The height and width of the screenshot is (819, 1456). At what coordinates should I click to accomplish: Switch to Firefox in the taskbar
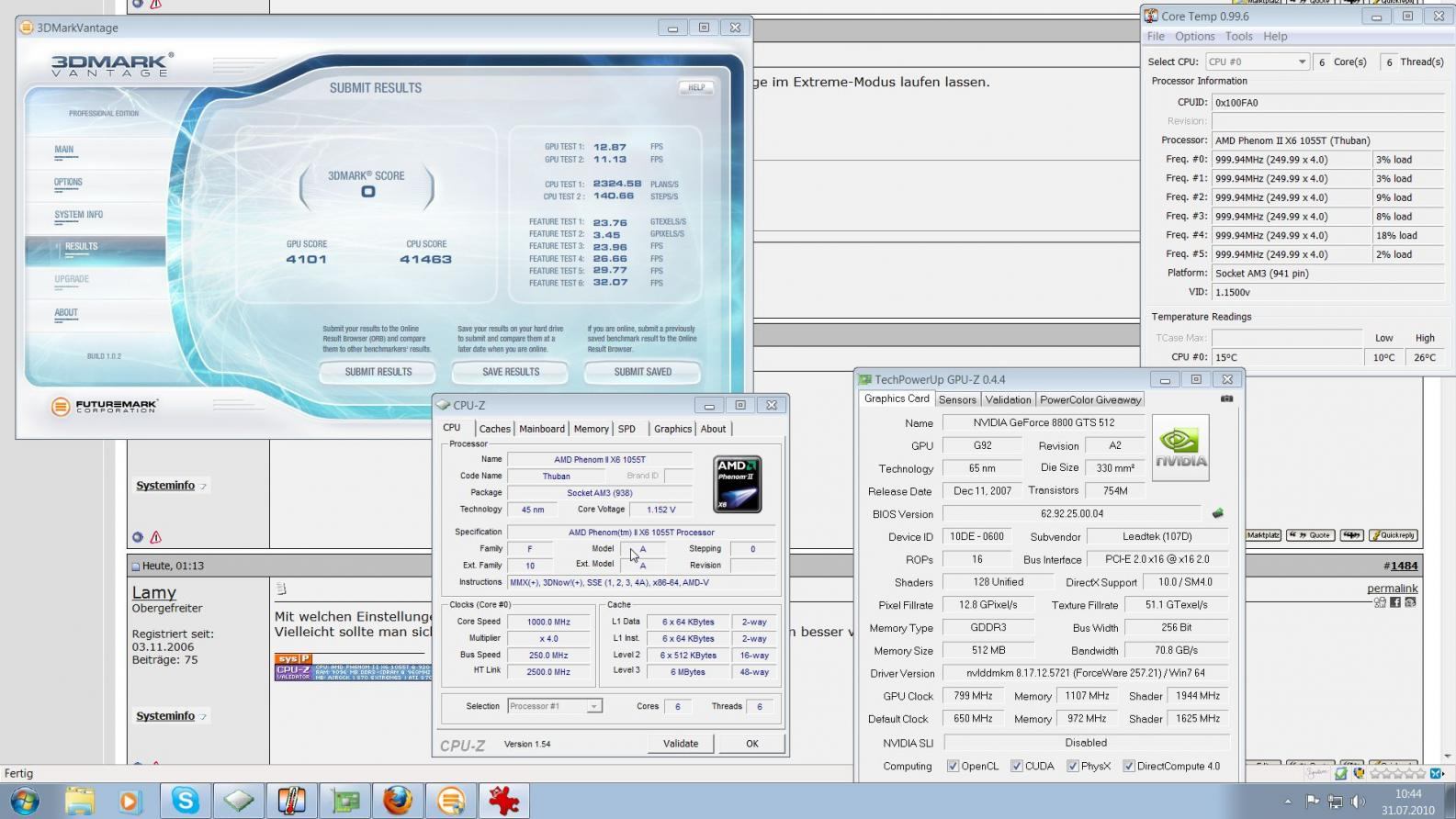click(x=398, y=801)
